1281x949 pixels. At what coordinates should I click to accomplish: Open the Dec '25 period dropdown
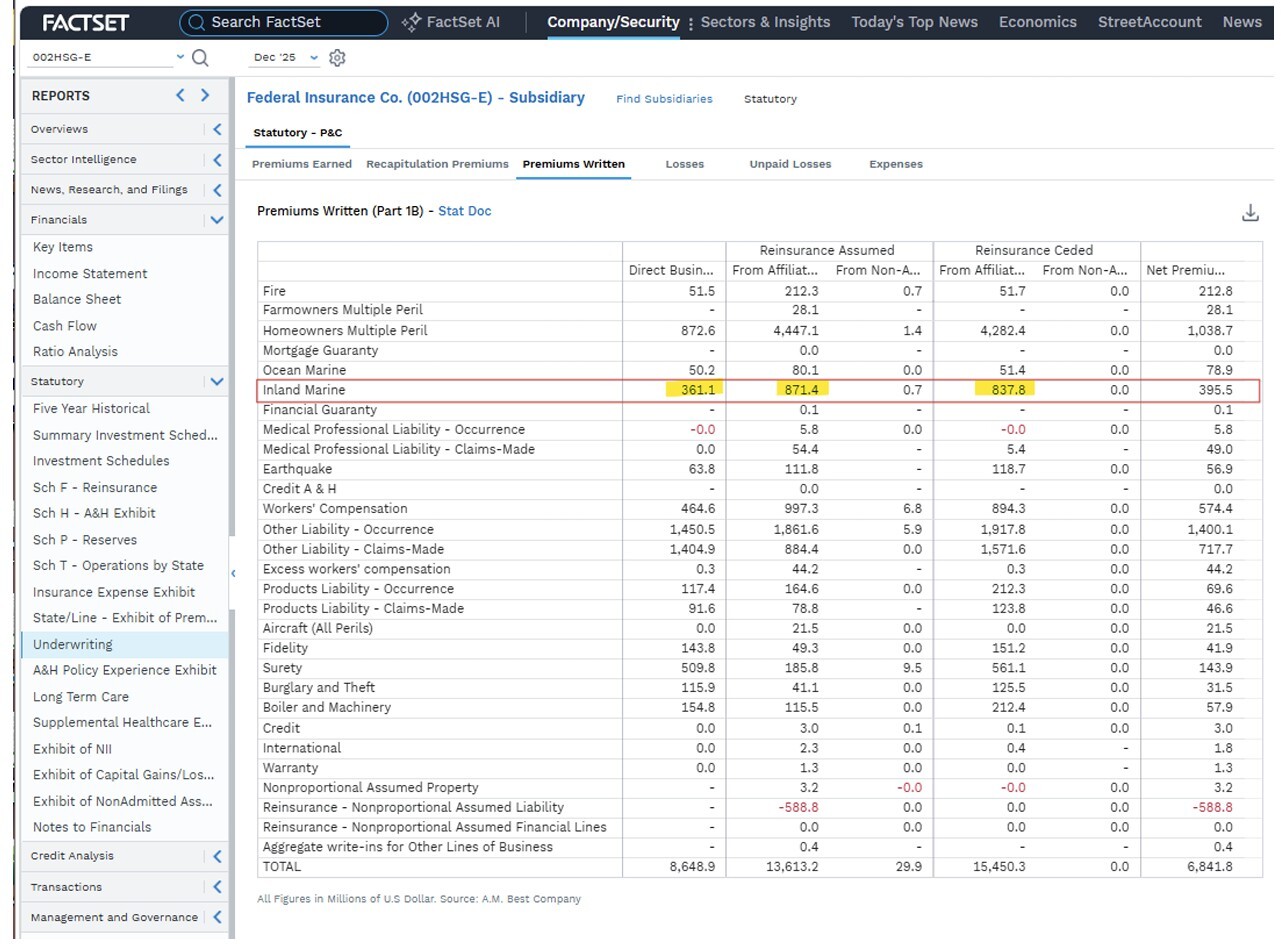tap(285, 58)
